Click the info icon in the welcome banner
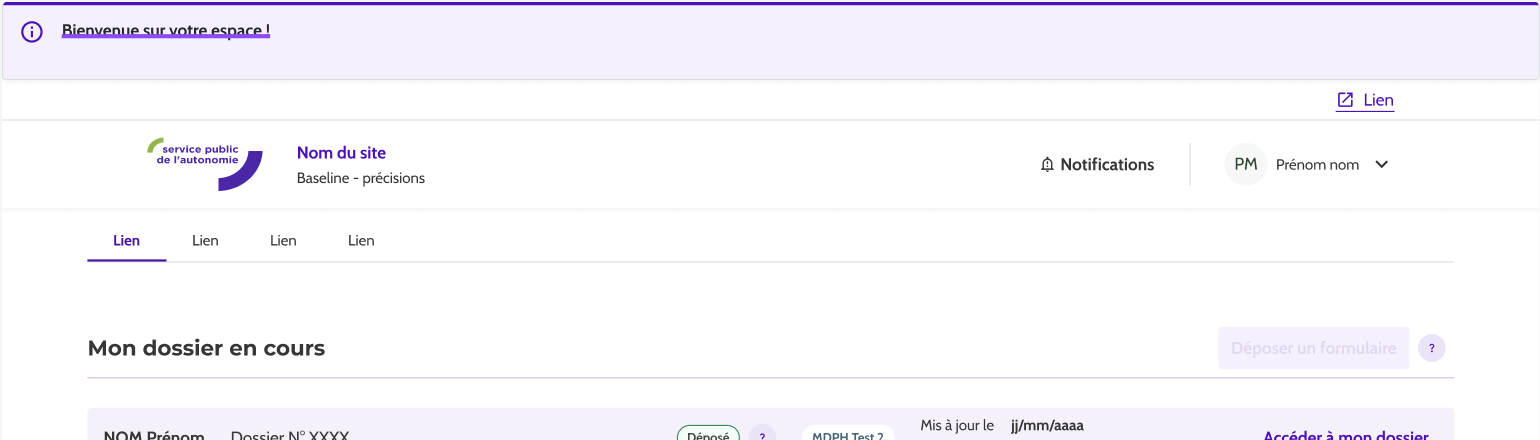Viewport: 1540px width, 440px height. pyautogui.click(x=32, y=32)
